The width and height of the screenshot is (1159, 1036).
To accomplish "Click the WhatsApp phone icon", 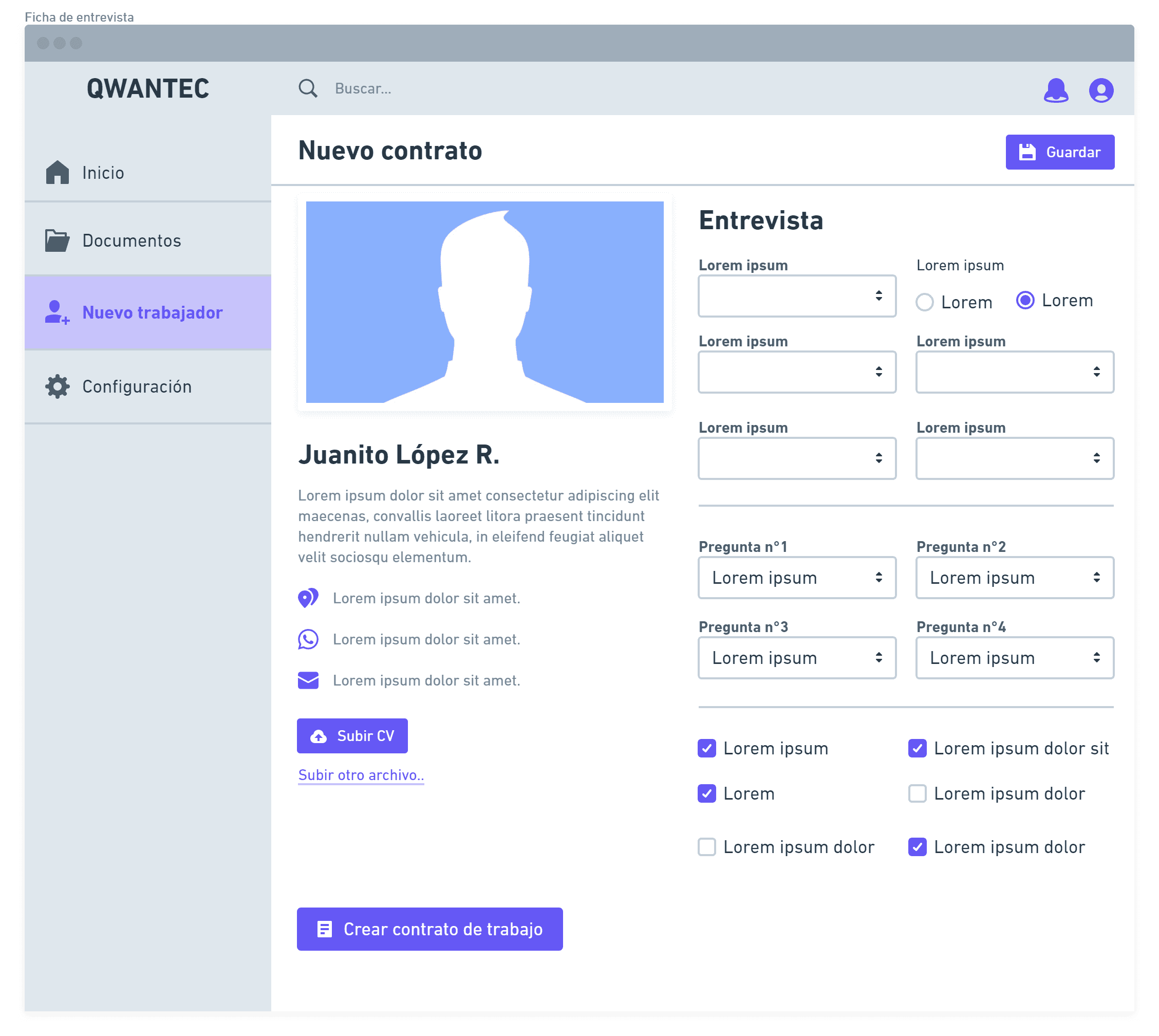I will [308, 639].
